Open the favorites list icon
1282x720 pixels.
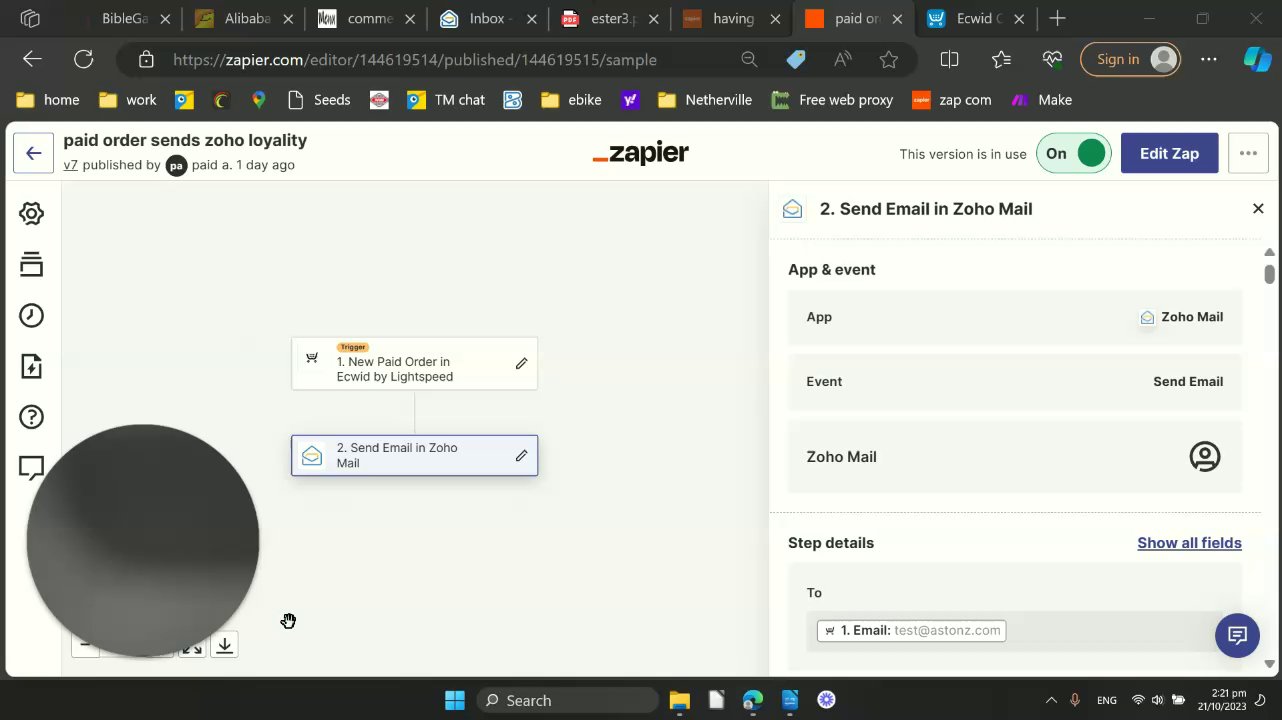pos(1001,59)
